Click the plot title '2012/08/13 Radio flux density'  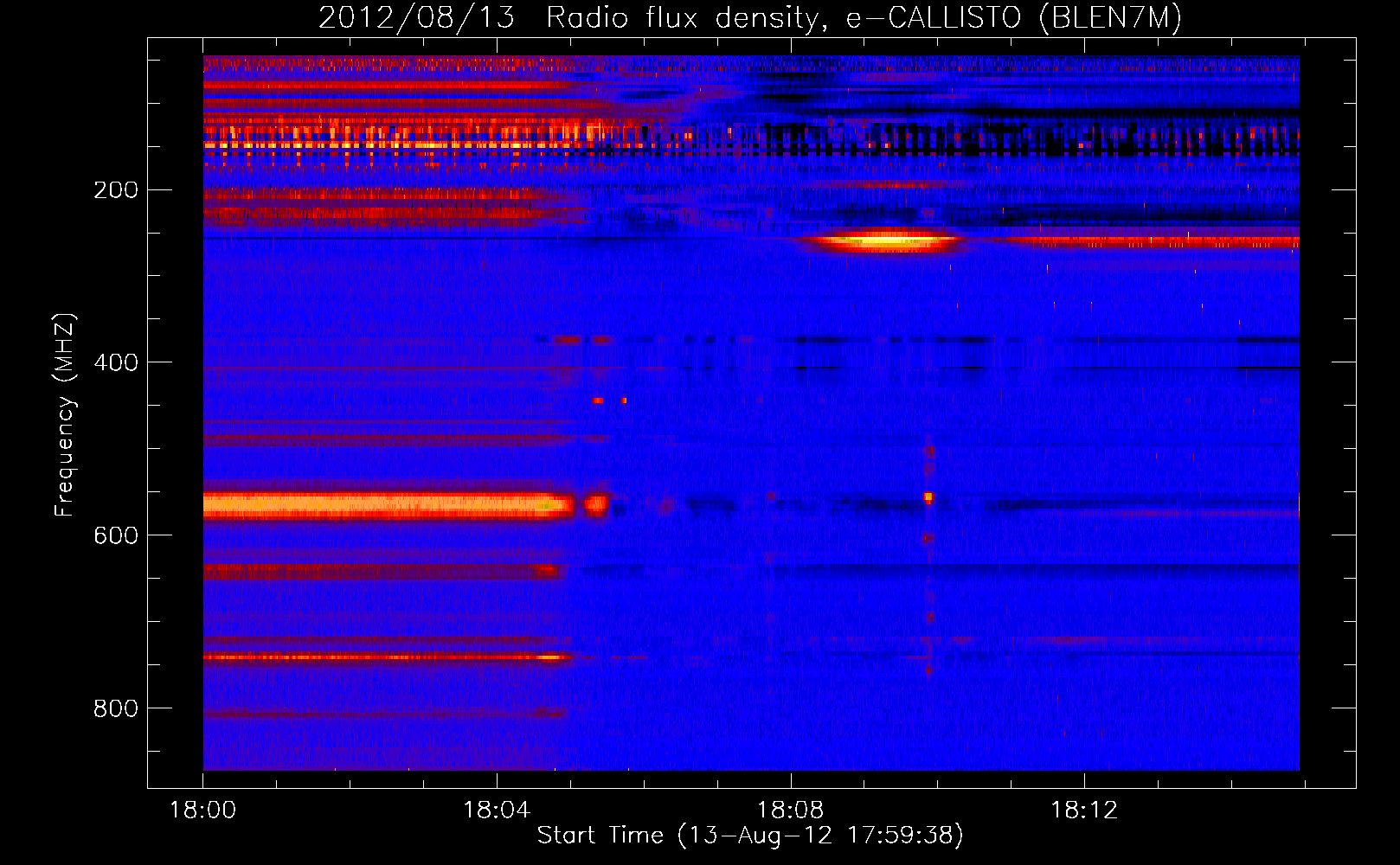point(749,17)
